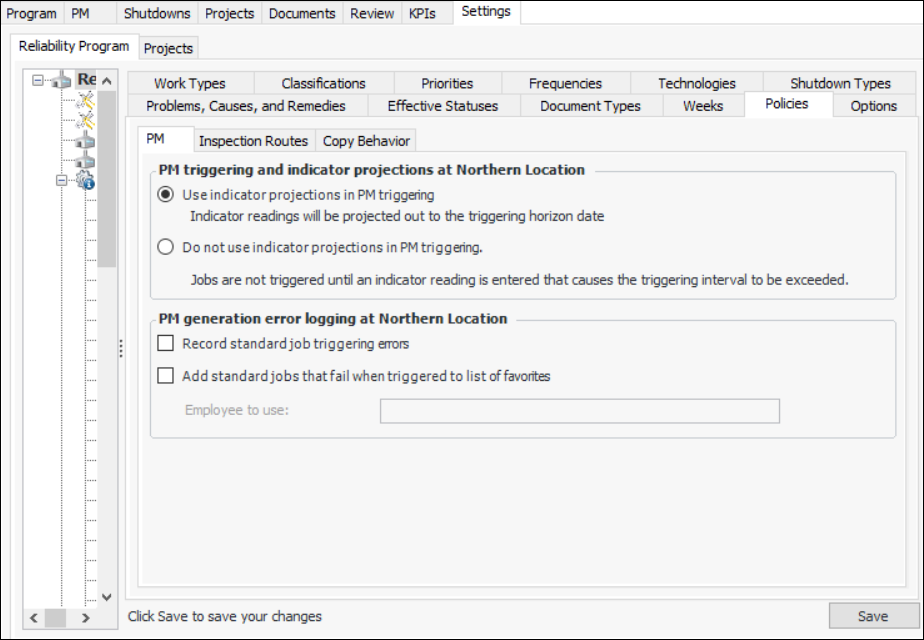924x640 pixels.
Task: Click the Employee to use field
Action: coord(580,411)
